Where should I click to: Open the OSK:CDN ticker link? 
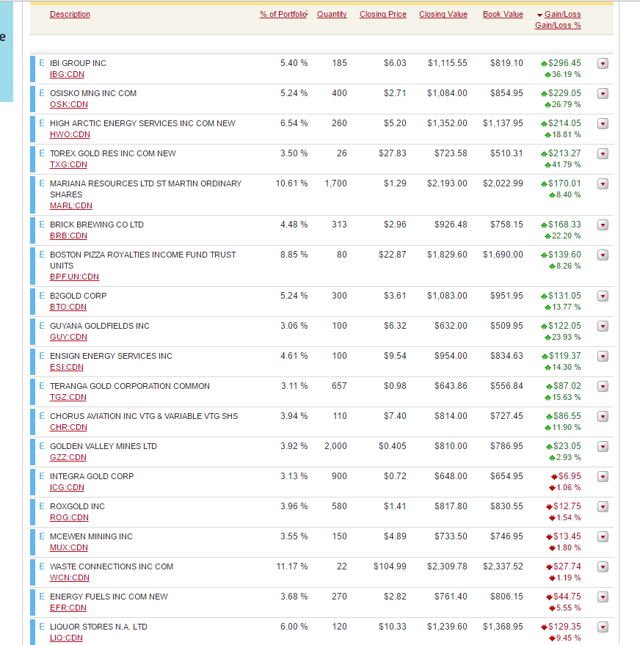click(x=69, y=104)
